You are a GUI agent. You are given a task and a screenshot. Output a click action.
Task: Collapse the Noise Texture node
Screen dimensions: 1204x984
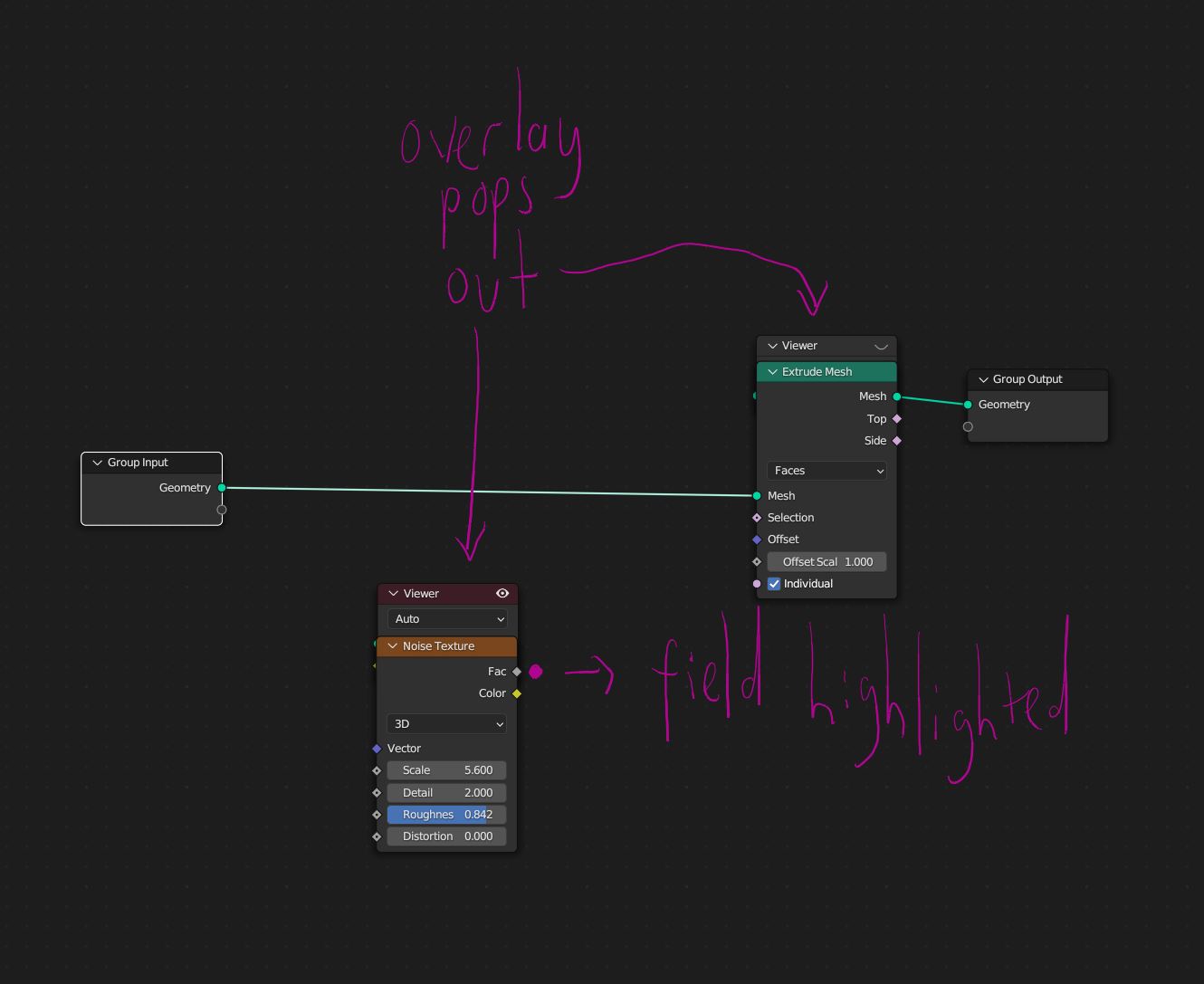393,646
